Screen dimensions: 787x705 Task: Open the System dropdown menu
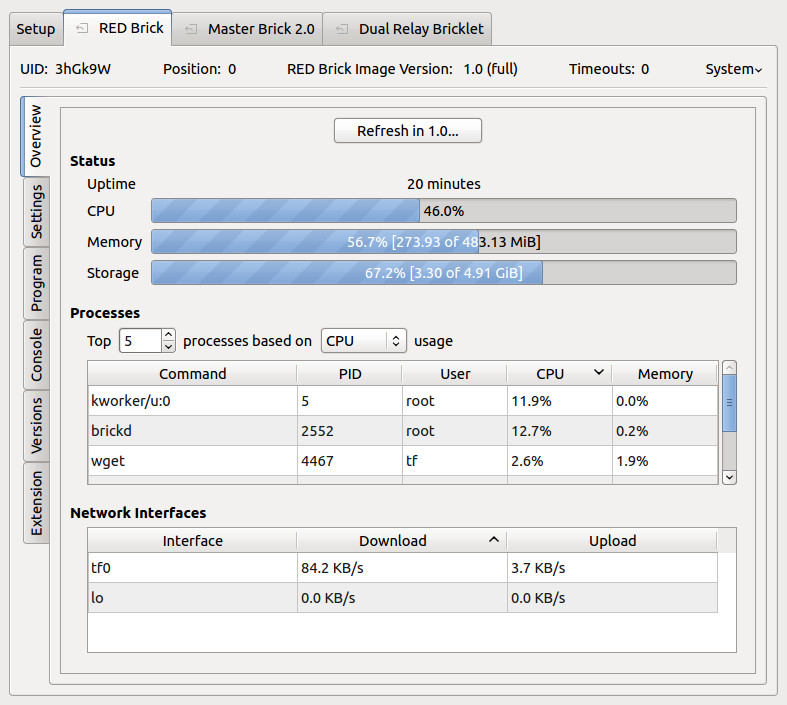click(x=733, y=69)
